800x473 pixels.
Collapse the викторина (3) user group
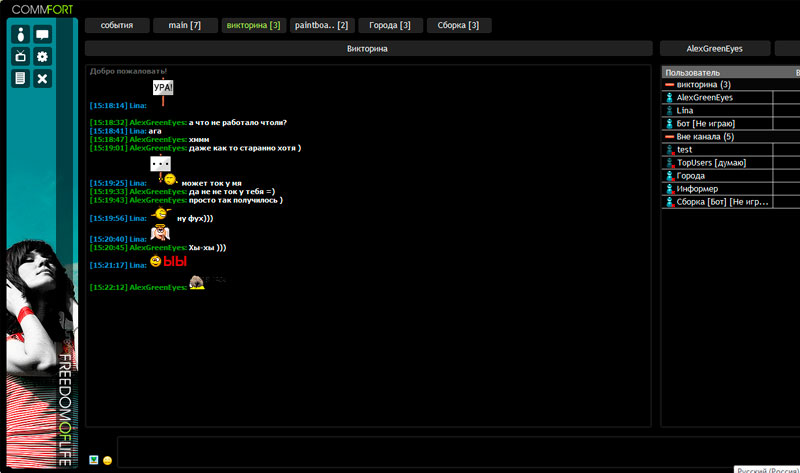670,85
